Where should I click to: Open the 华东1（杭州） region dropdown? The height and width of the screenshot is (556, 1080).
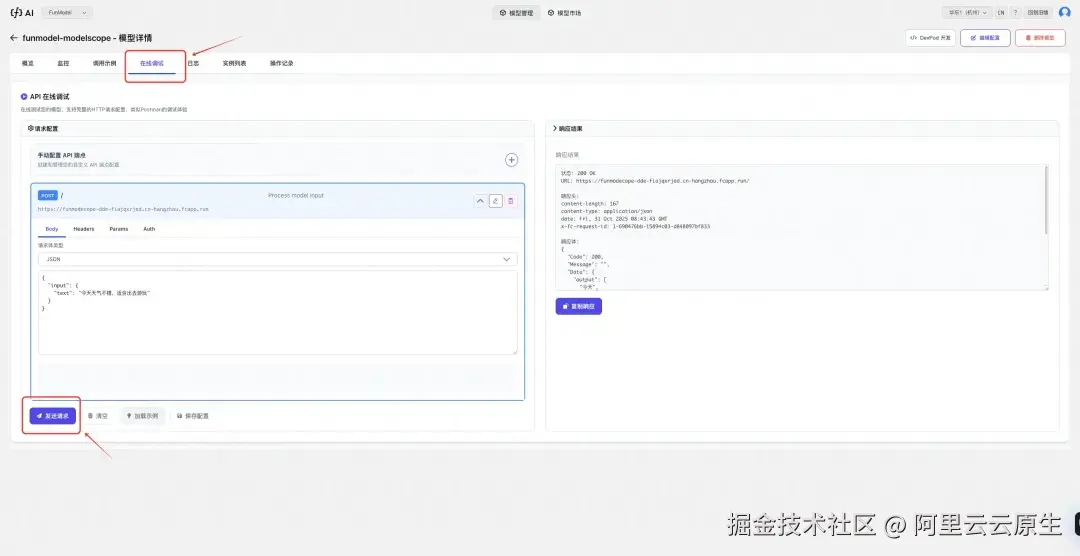coord(967,12)
